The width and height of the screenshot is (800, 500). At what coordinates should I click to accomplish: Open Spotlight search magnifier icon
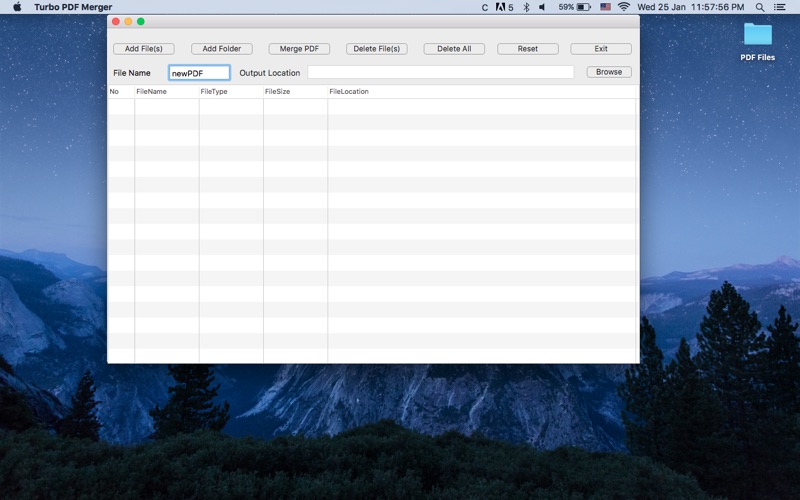[x=760, y=7]
